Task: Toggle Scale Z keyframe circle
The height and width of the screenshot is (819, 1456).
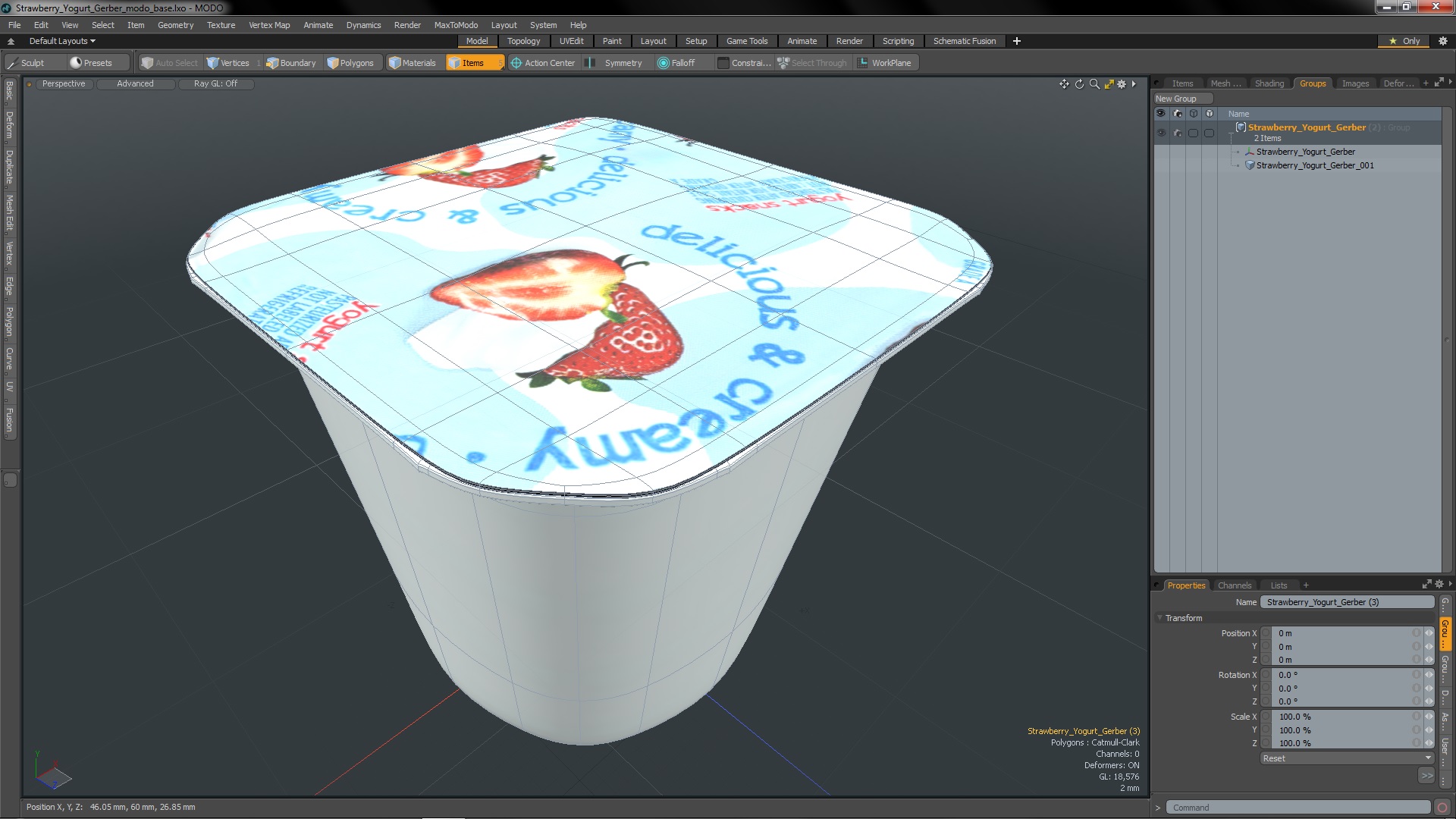Action: (x=1265, y=743)
